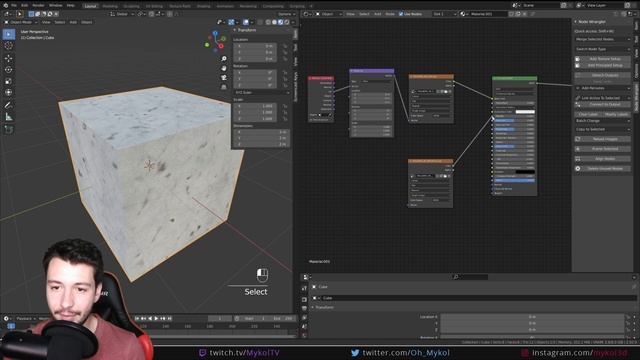This screenshot has width=640, height=360.
Task: Choose the Move tool in left toolbar
Action: (9, 58)
